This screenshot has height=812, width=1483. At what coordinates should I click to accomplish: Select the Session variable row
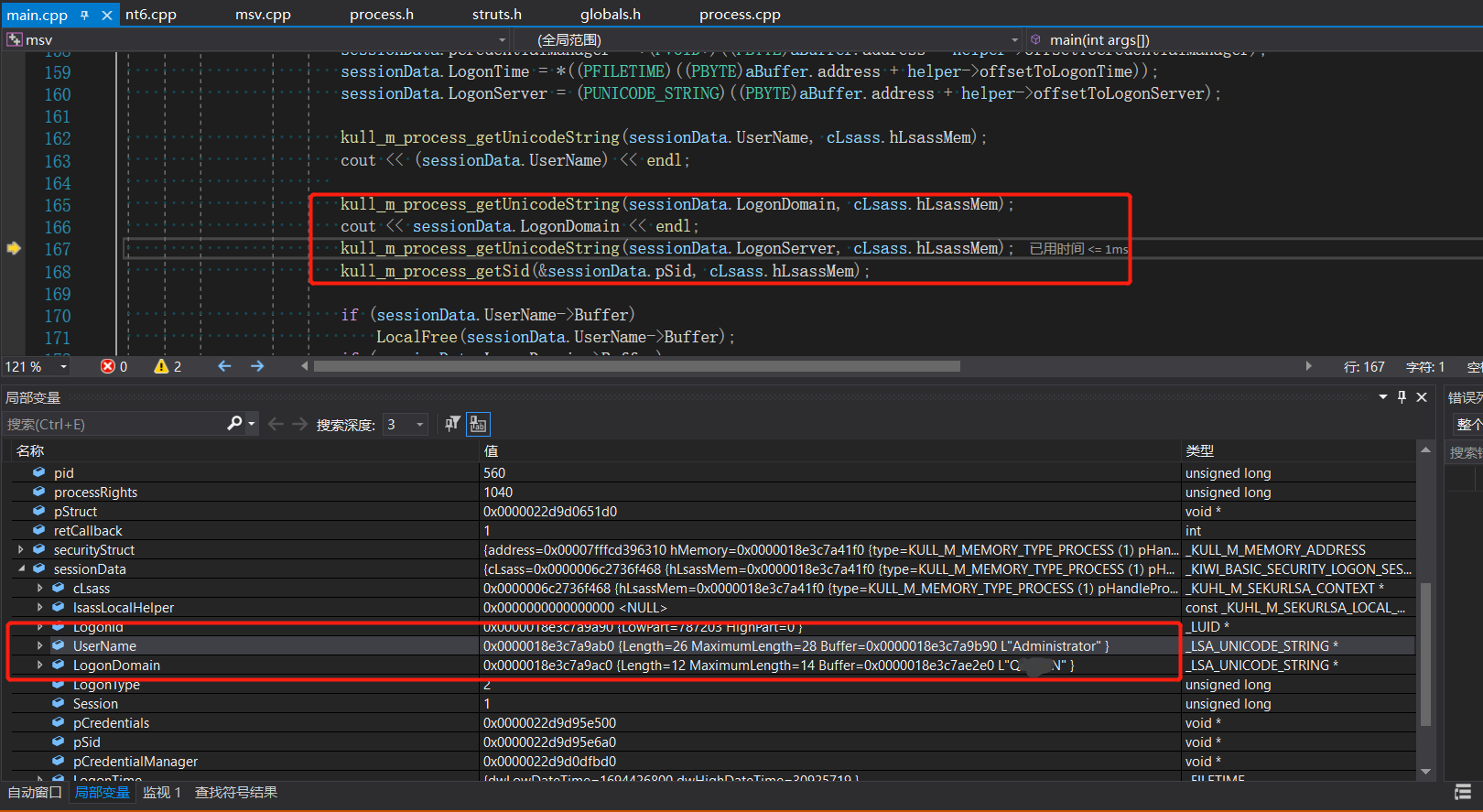(713, 703)
